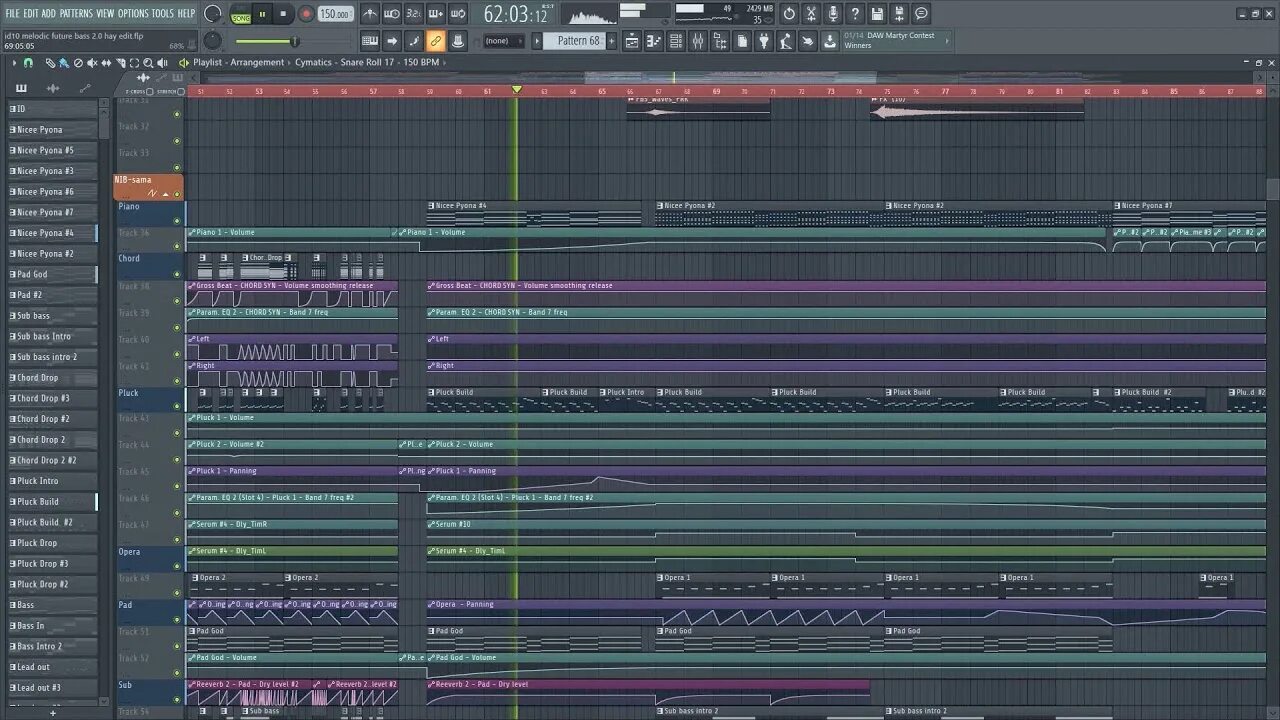Image resolution: width=1280 pixels, height=720 pixels.
Task: Click the plus button next to Pattern 68
Action: [x=611, y=41]
